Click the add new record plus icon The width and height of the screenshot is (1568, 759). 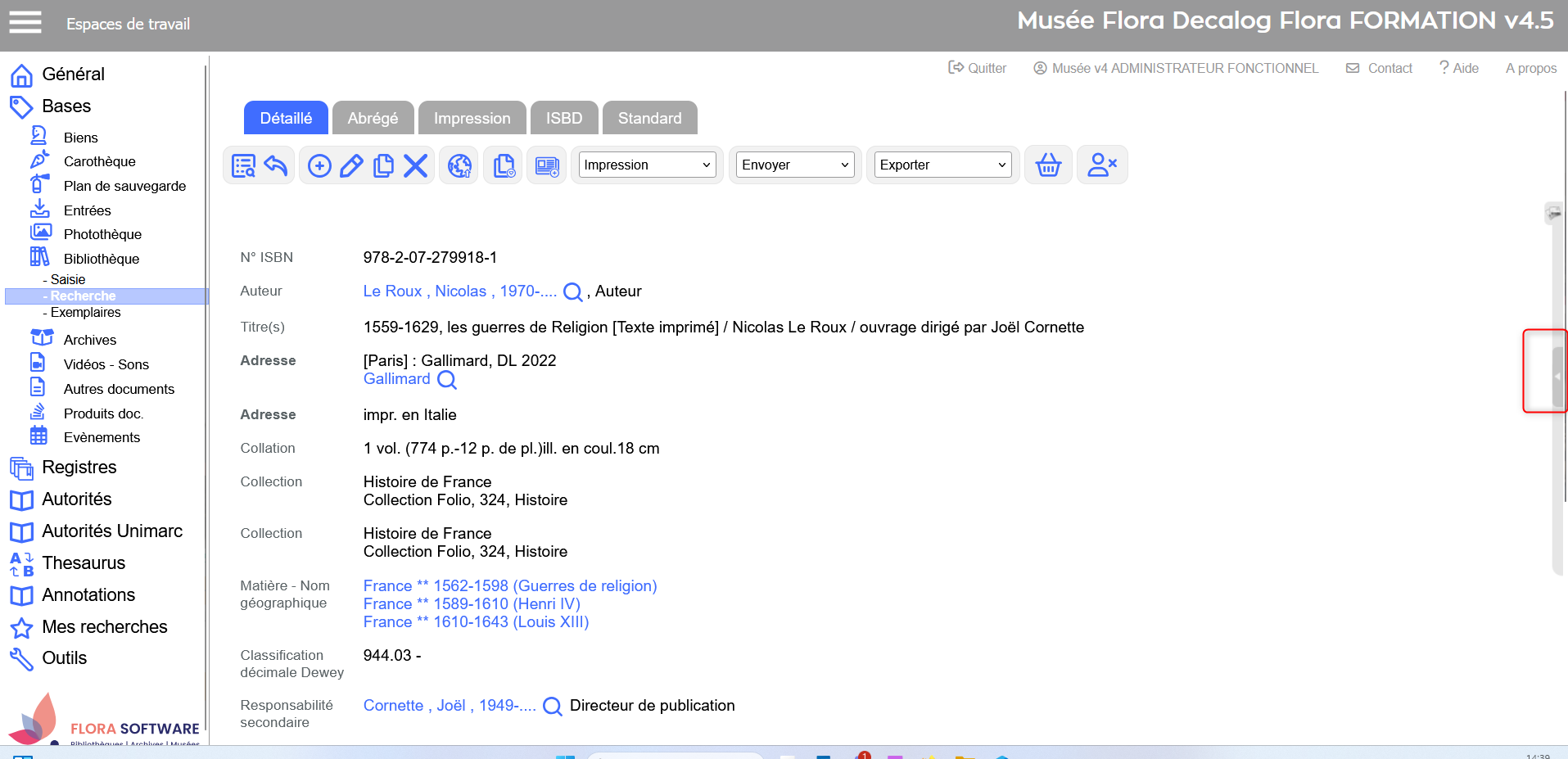pyautogui.click(x=319, y=165)
